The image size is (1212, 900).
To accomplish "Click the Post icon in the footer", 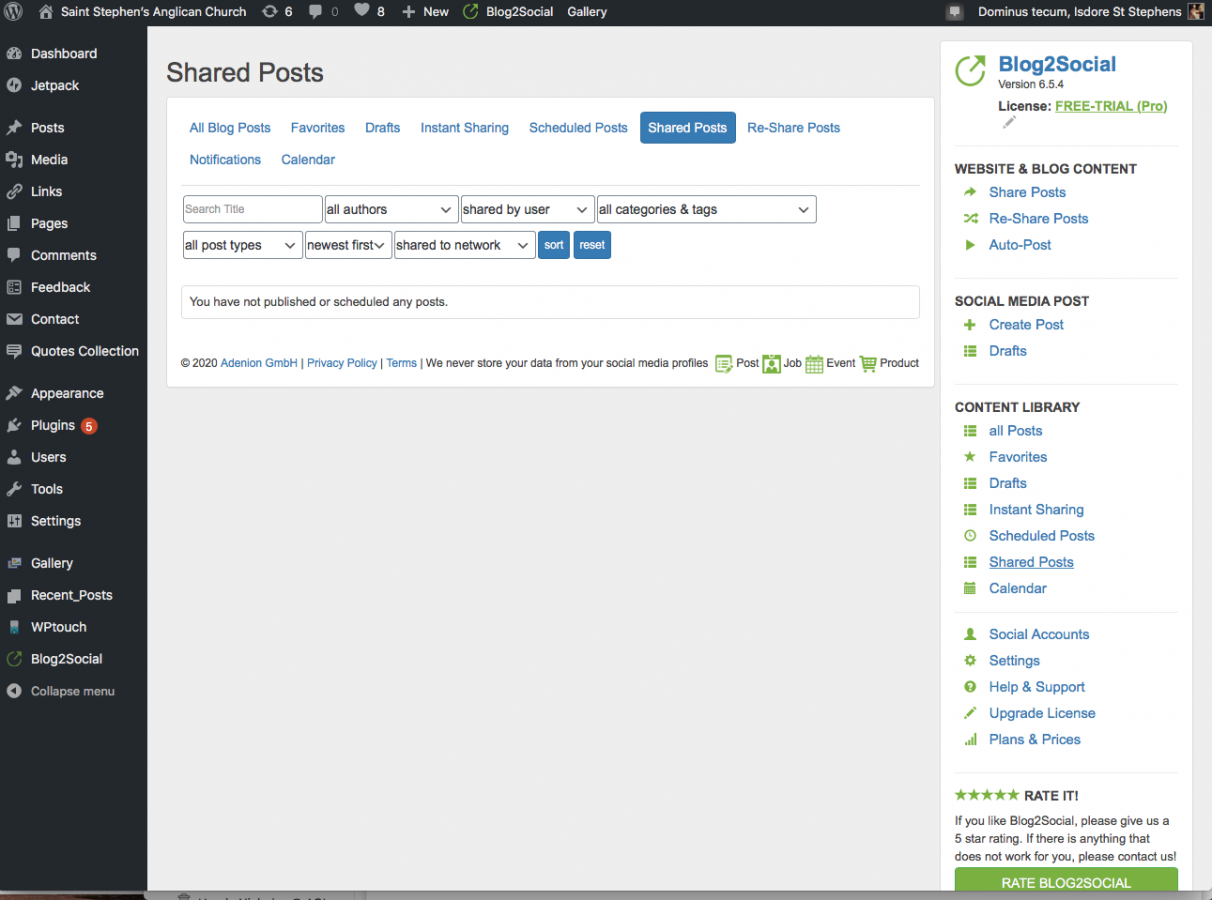I will [724, 364].
